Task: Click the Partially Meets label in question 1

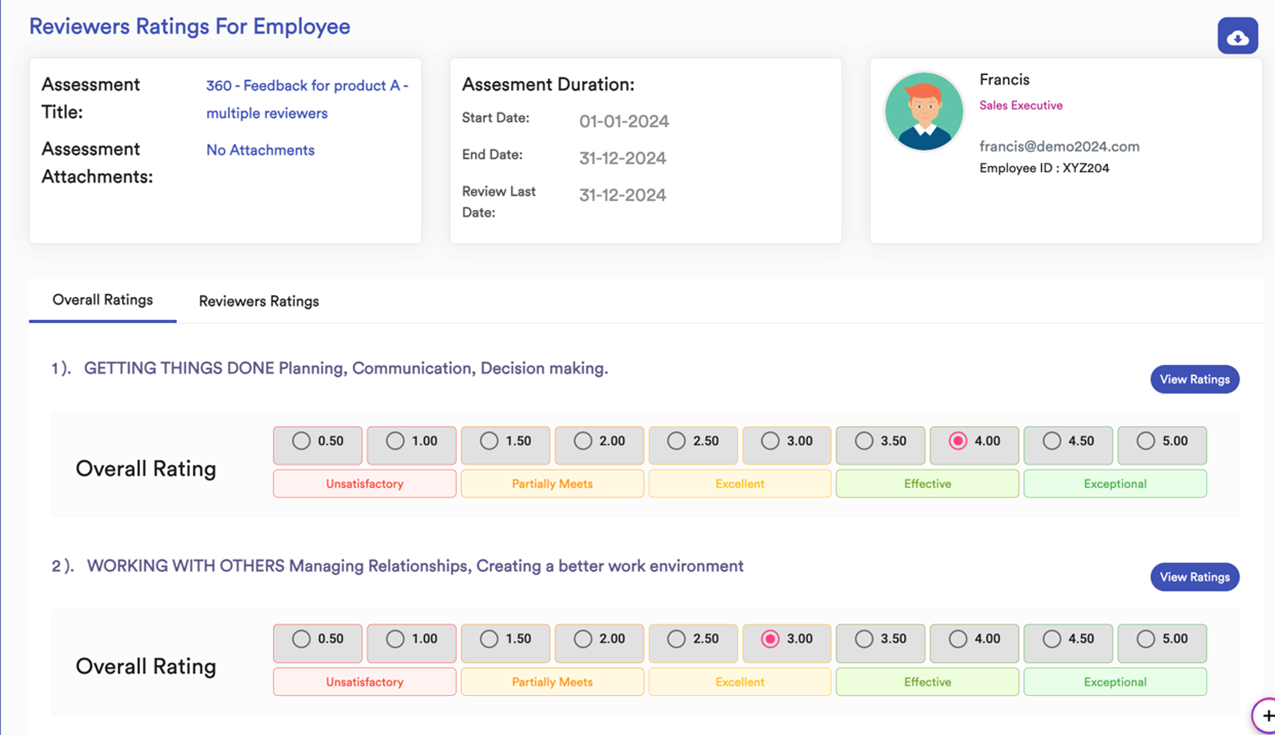Action: pos(552,484)
